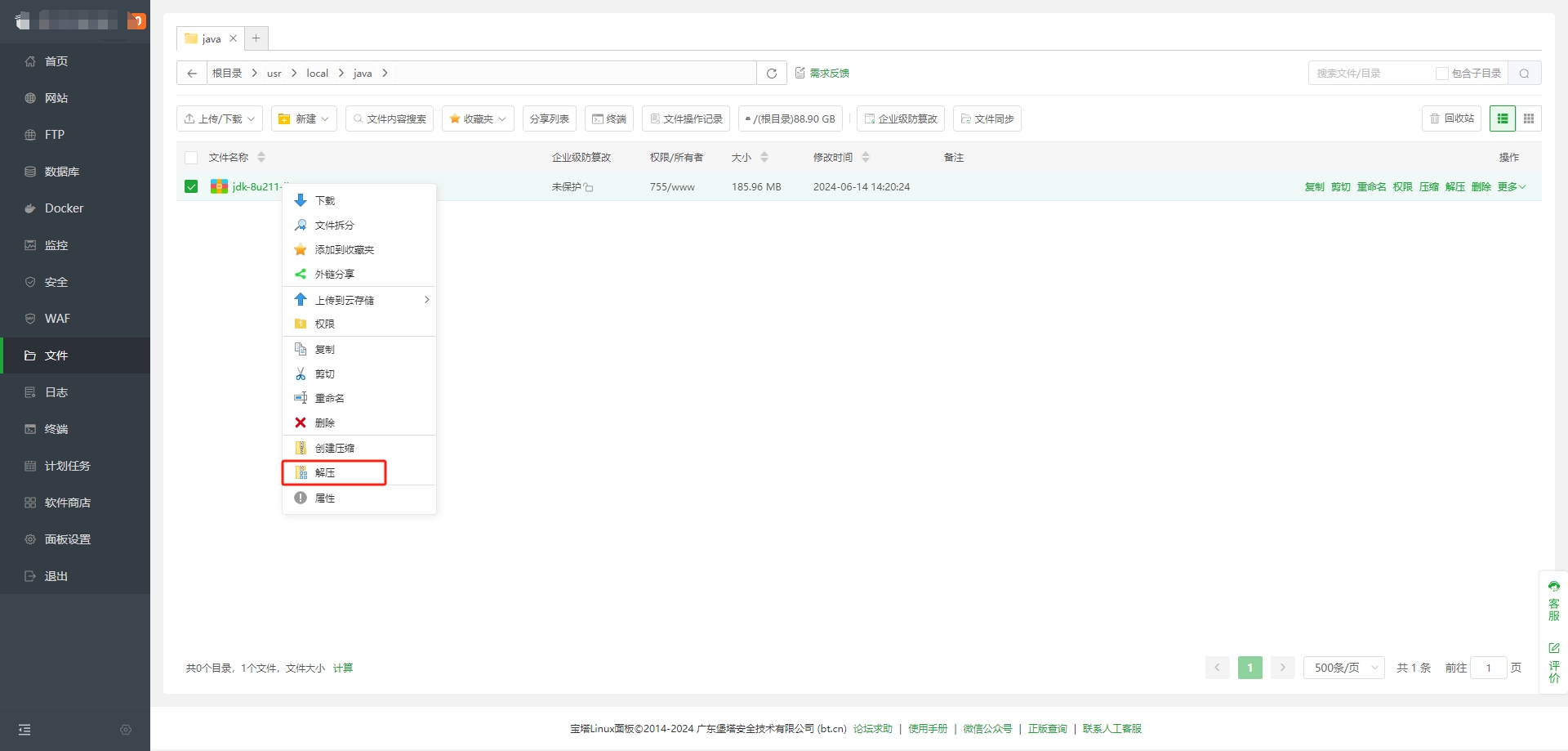Viewport: 1568px width, 751px height.
Task: Toggle the select-all files checkbox in header
Action: point(191,158)
